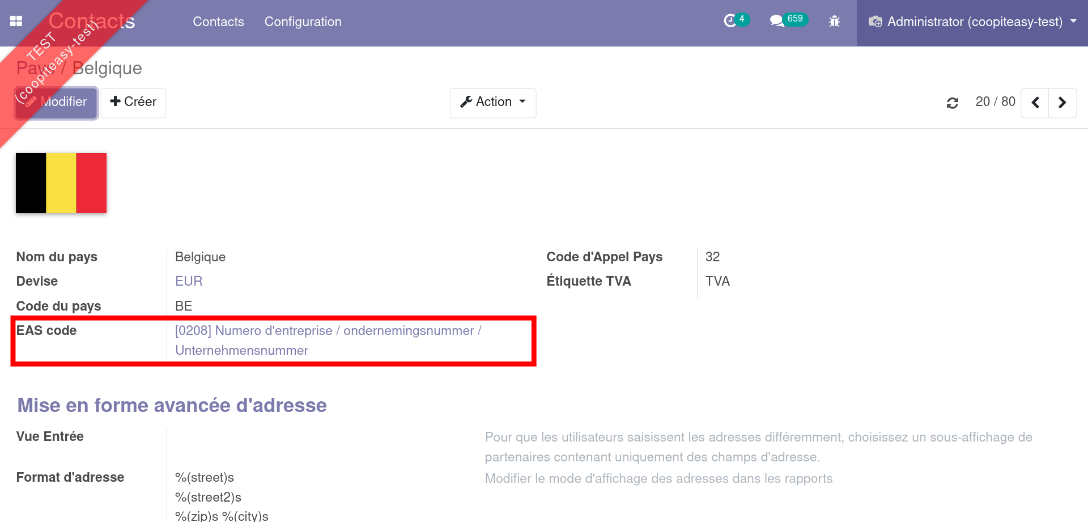This screenshot has height=522, width=1088.
Task: Click the 20 / 80 pager counter
Action: coord(995,102)
